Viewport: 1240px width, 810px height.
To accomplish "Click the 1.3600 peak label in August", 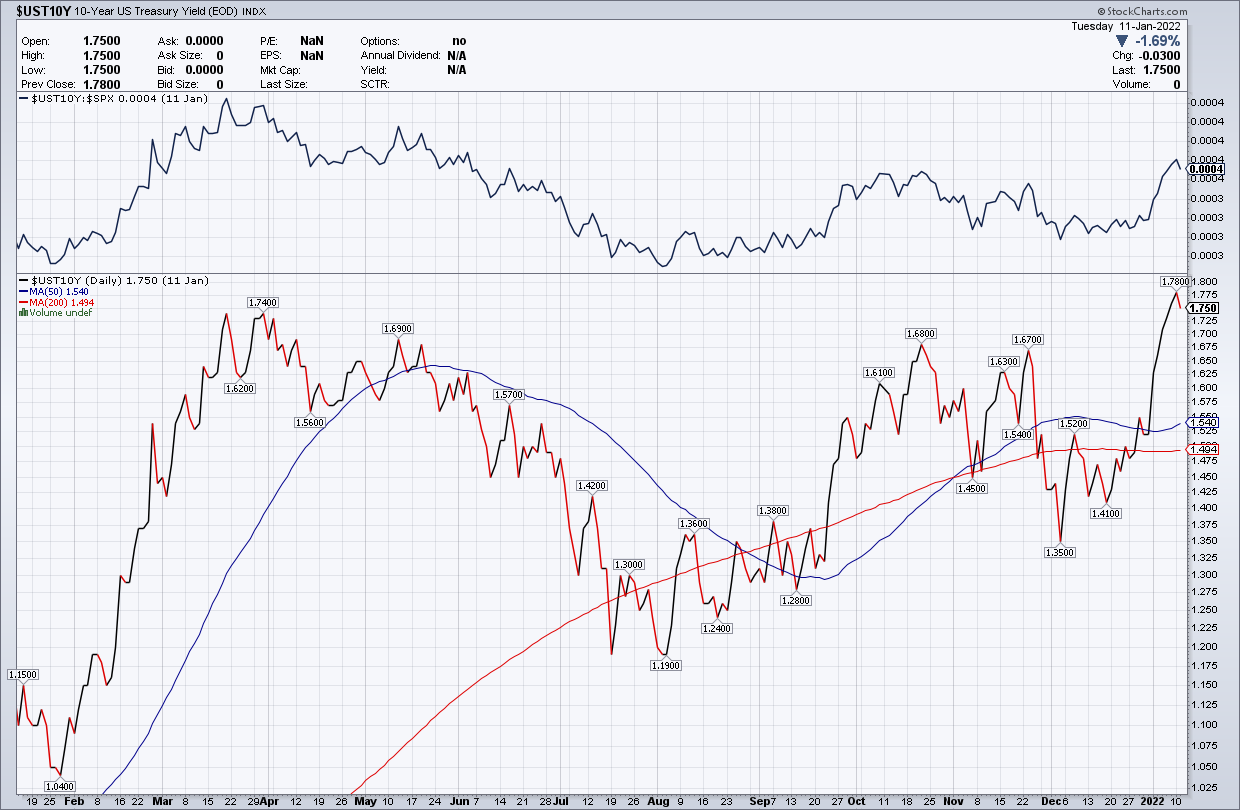I will click(694, 523).
